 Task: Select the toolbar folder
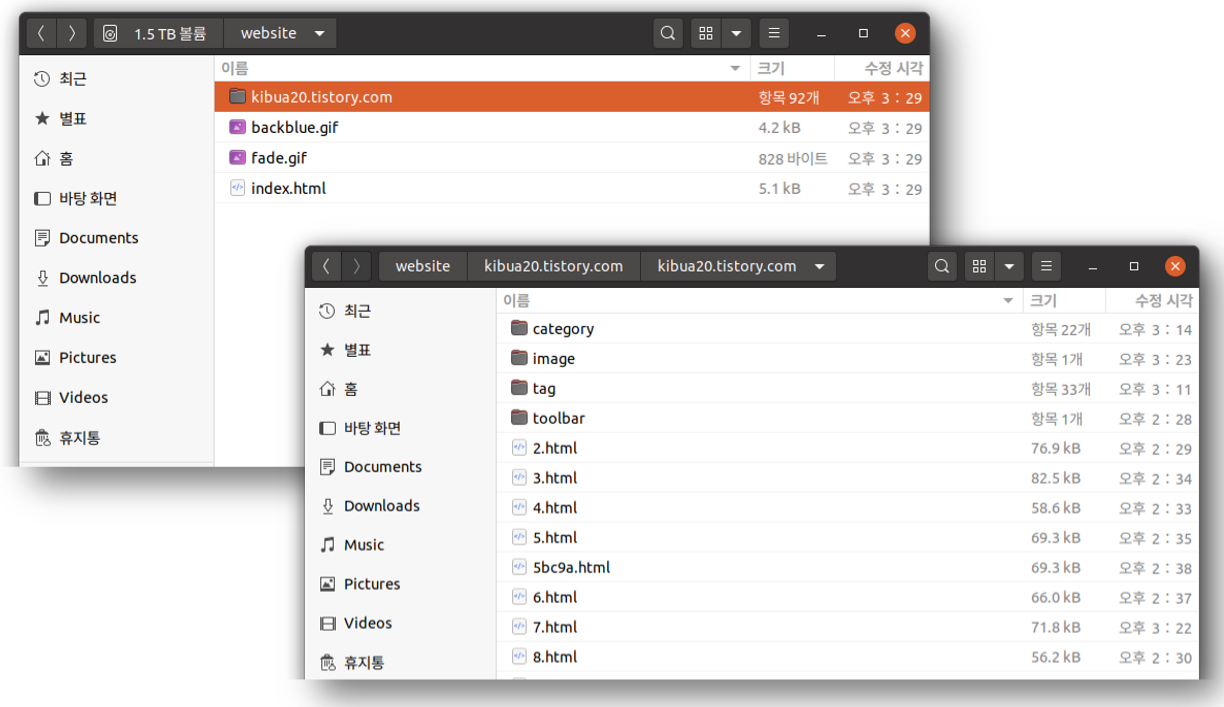point(848,418)
